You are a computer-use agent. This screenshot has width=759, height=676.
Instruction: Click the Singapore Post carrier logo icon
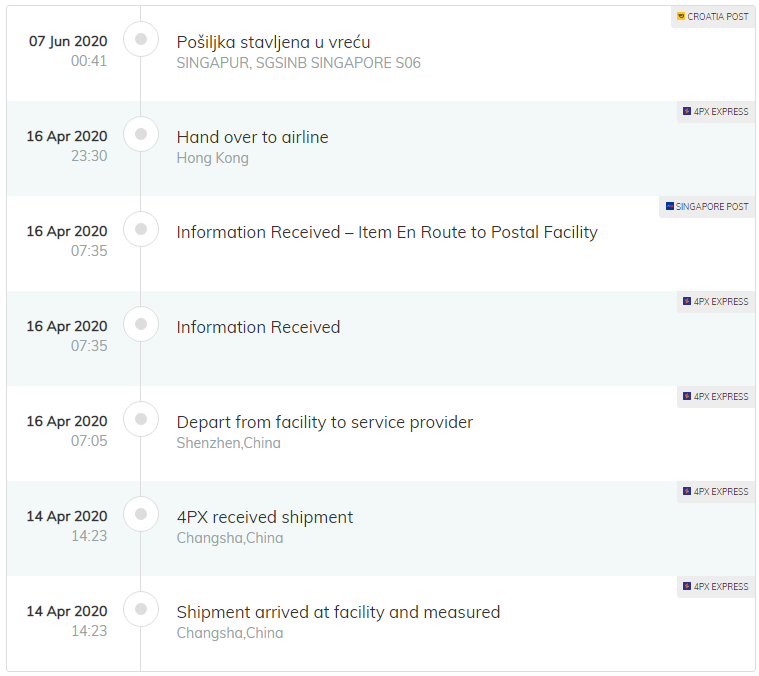669,207
